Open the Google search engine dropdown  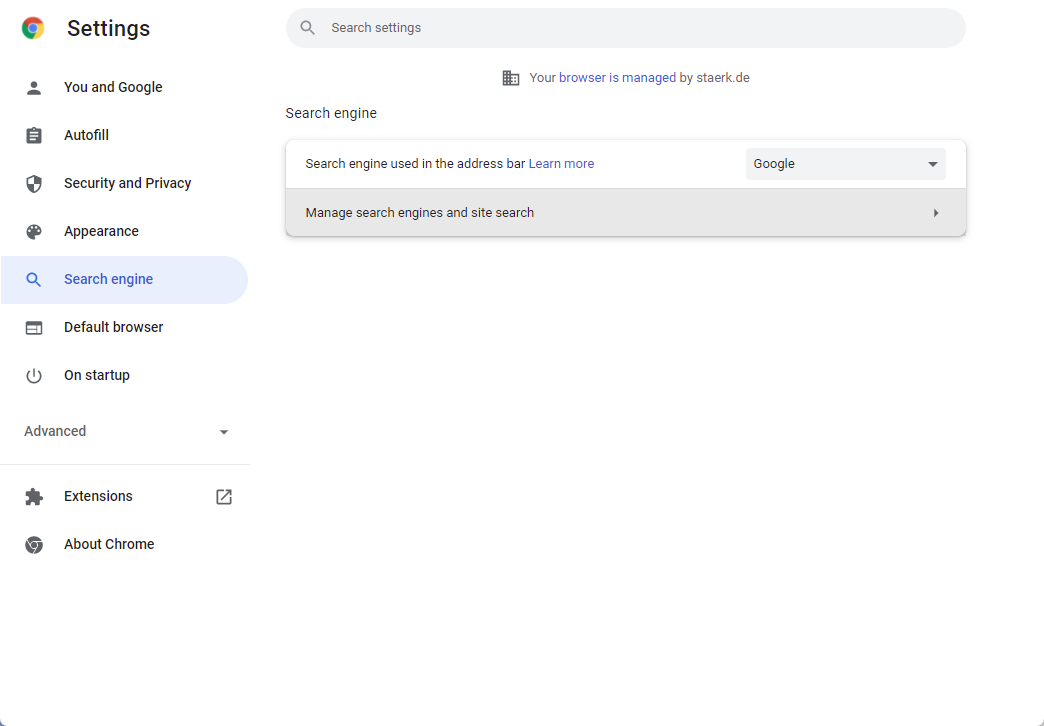point(845,164)
